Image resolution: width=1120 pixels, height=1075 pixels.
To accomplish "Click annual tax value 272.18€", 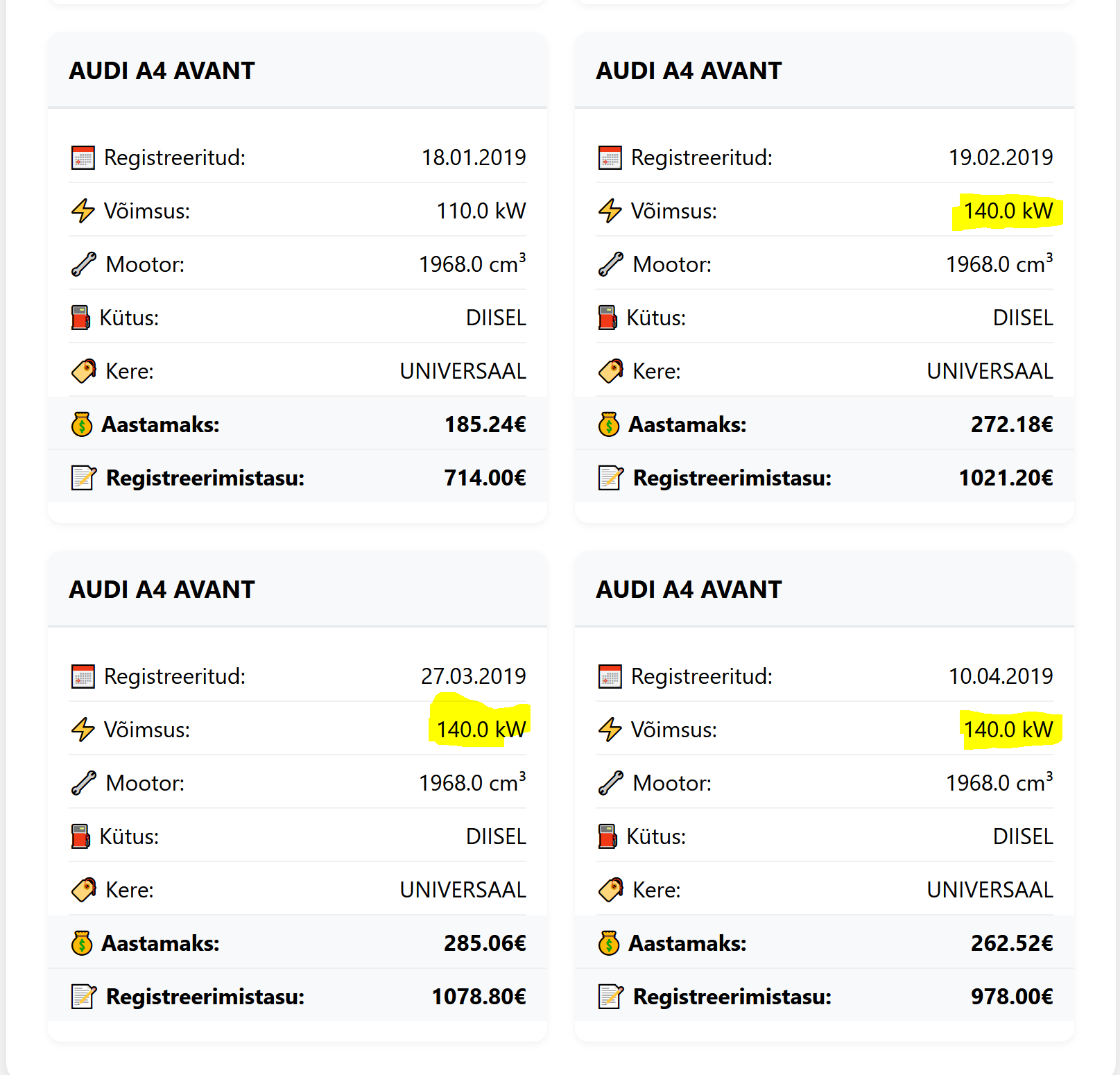I will pyautogui.click(x=1012, y=424).
